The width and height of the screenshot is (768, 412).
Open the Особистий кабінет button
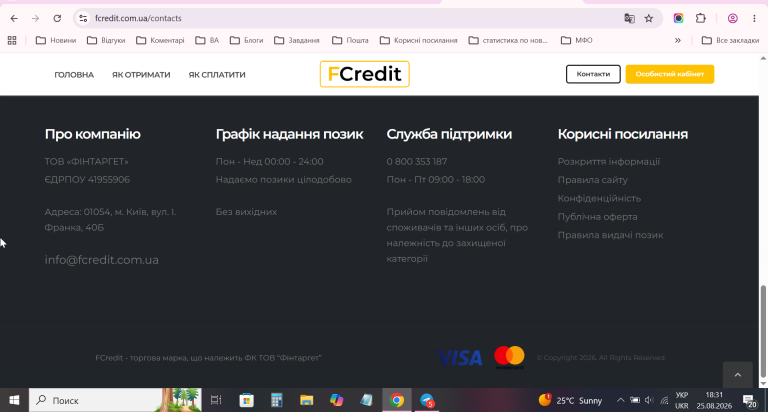coord(670,74)
